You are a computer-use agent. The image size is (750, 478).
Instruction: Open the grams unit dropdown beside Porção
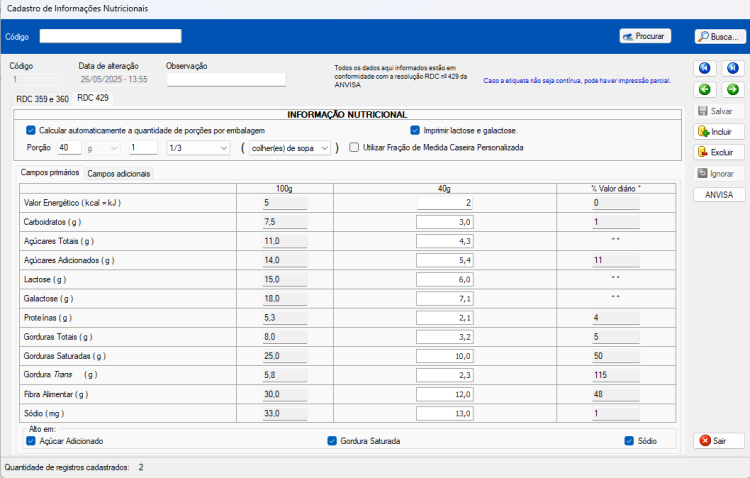click(x=102, y=148)
